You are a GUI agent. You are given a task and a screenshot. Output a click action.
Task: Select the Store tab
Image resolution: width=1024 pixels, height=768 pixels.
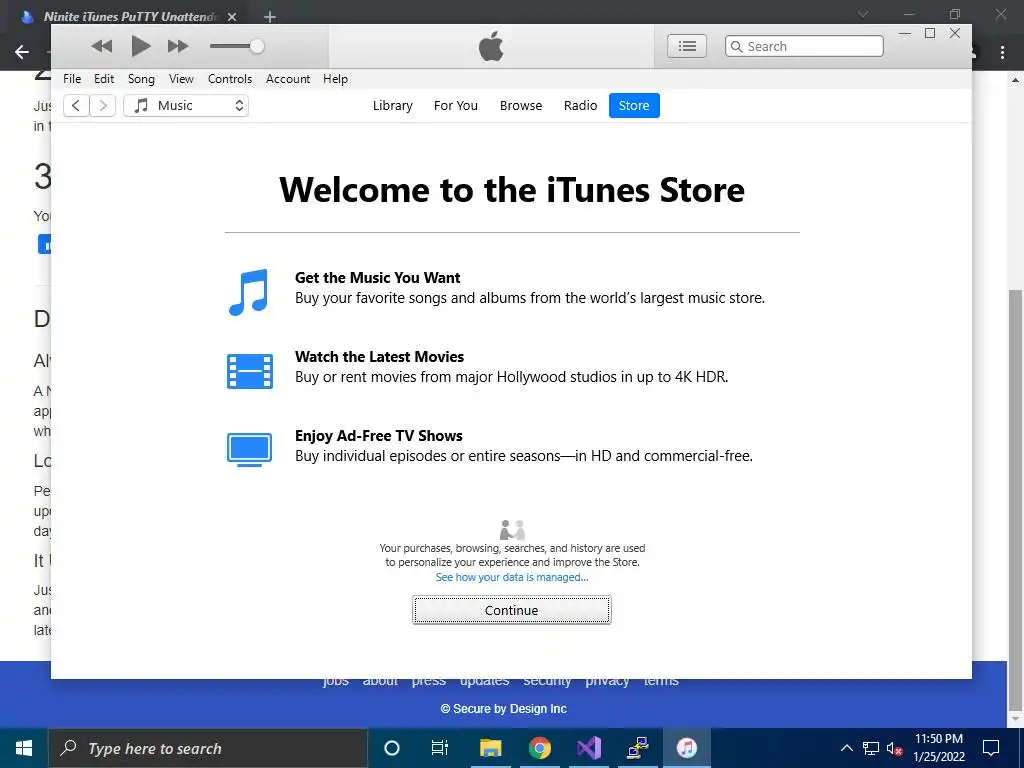pos(634,106)
